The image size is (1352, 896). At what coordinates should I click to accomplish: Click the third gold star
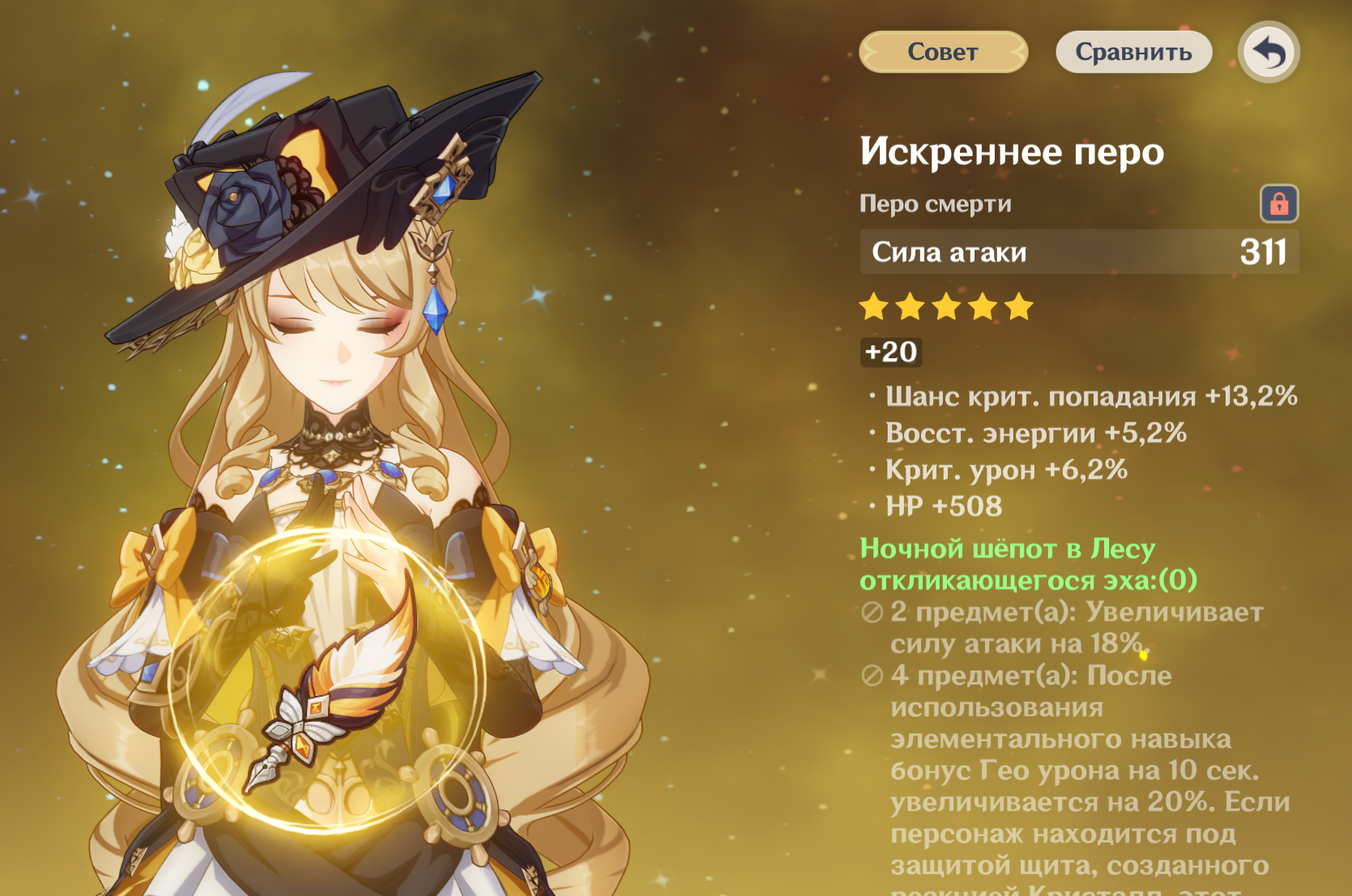(x=946, y=307)
